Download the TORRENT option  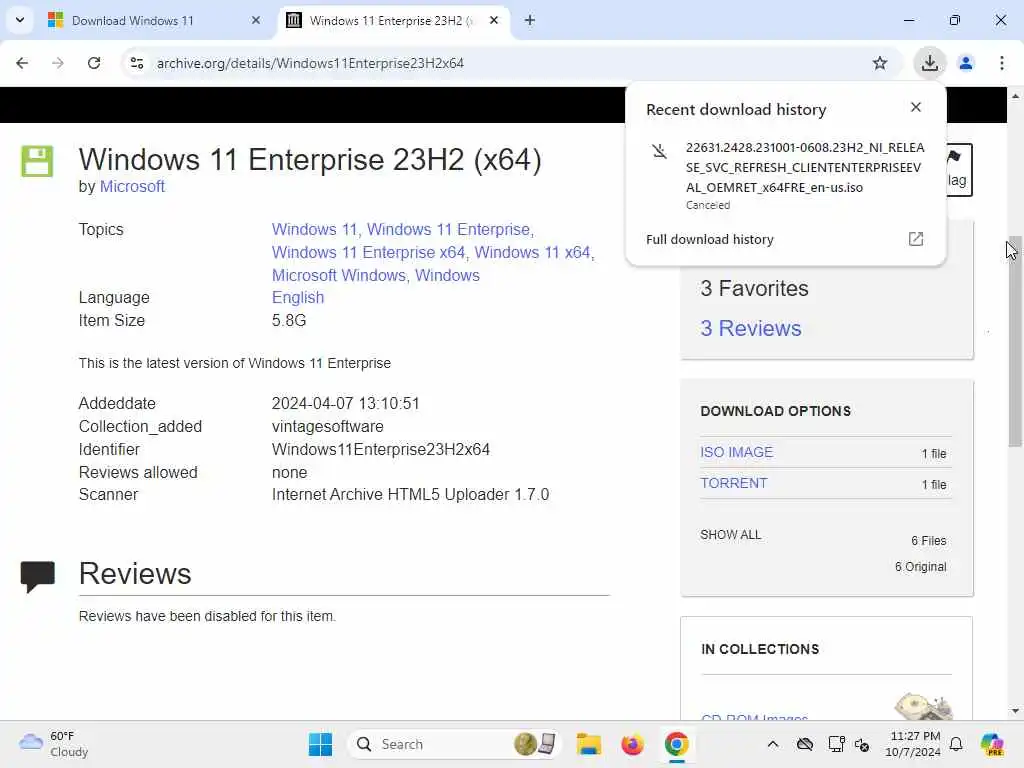733,483
